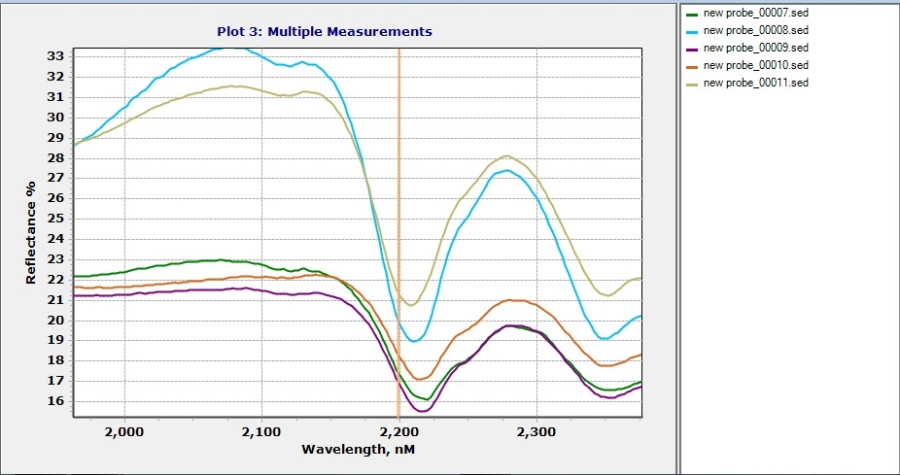
Task: Click the Wavelength, nM axis label
Action: [x=357, y=449]
